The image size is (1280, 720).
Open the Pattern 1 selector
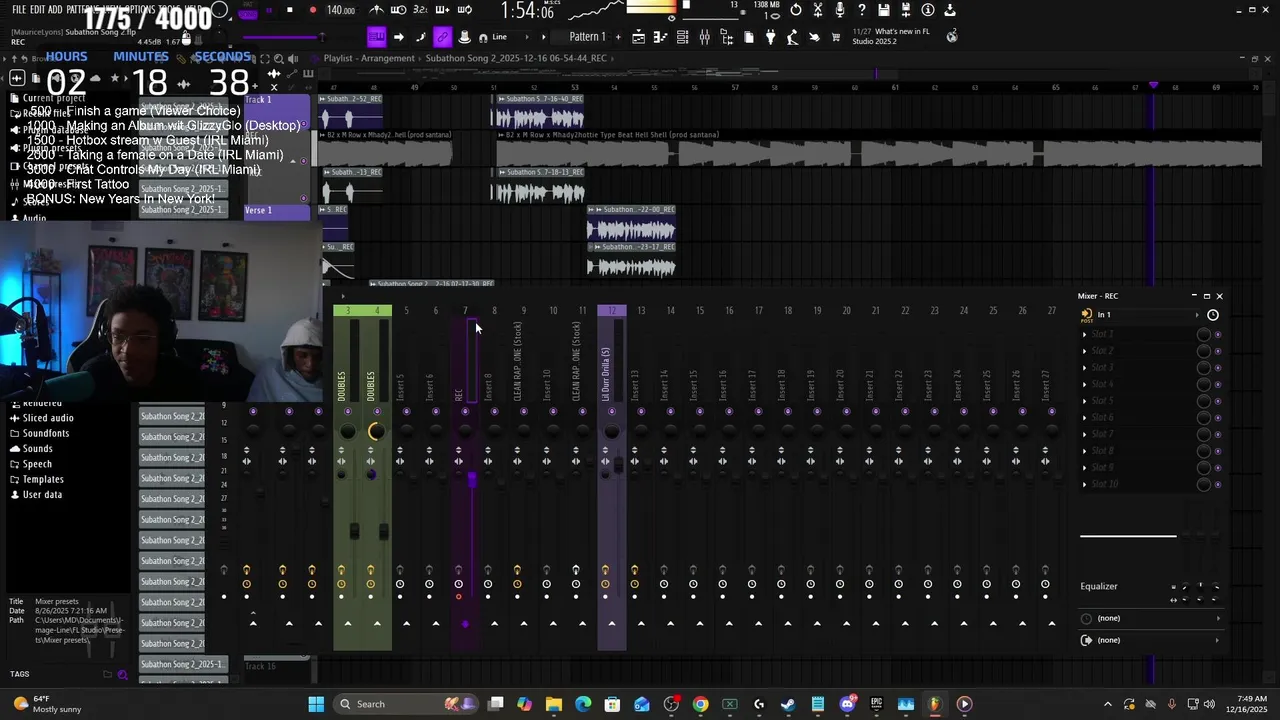coord(587,37)
